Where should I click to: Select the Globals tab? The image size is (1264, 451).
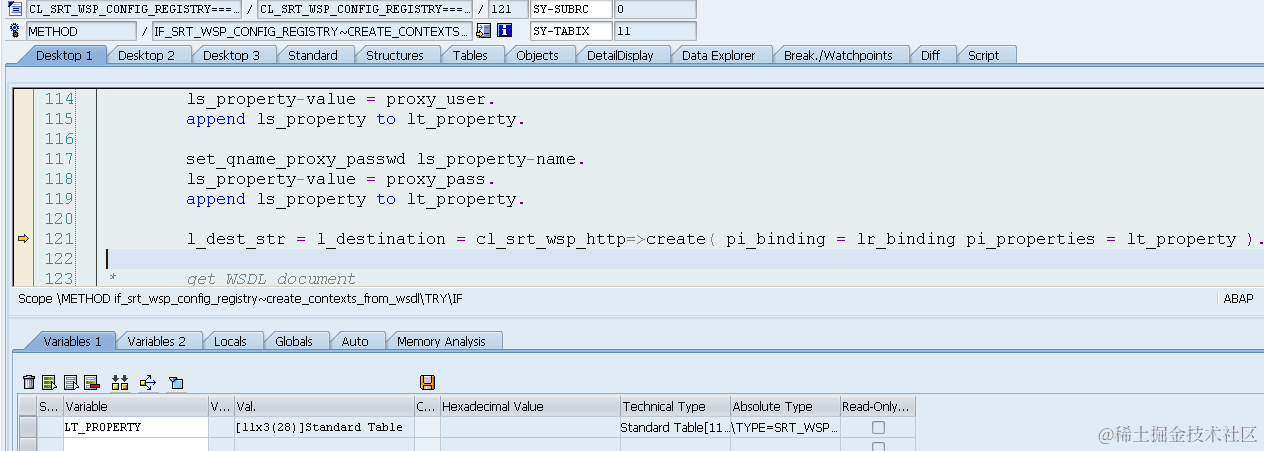[x=294, y=341]
